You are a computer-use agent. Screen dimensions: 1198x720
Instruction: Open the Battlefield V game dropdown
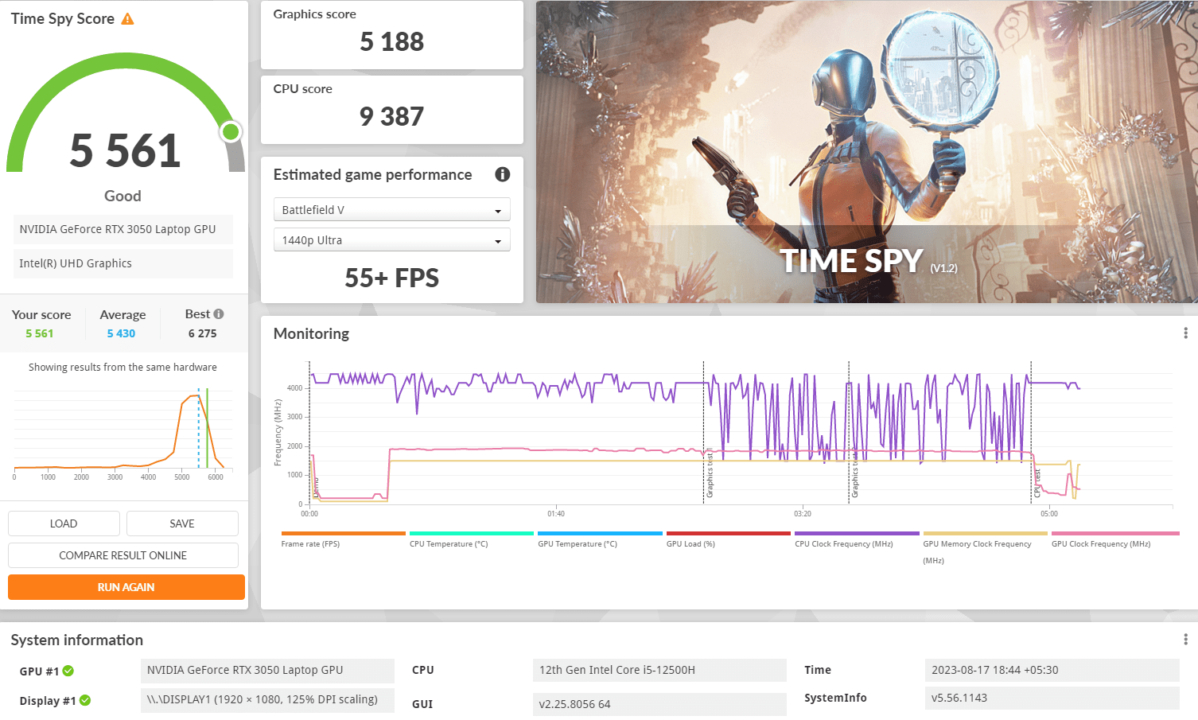(x=391, y=209)
